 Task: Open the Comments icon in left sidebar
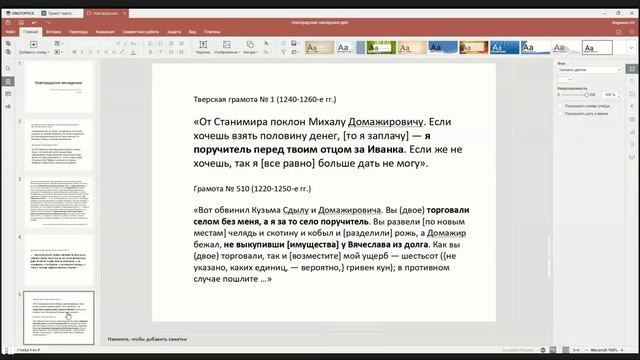pyautogui.click(x=8, y=94)
